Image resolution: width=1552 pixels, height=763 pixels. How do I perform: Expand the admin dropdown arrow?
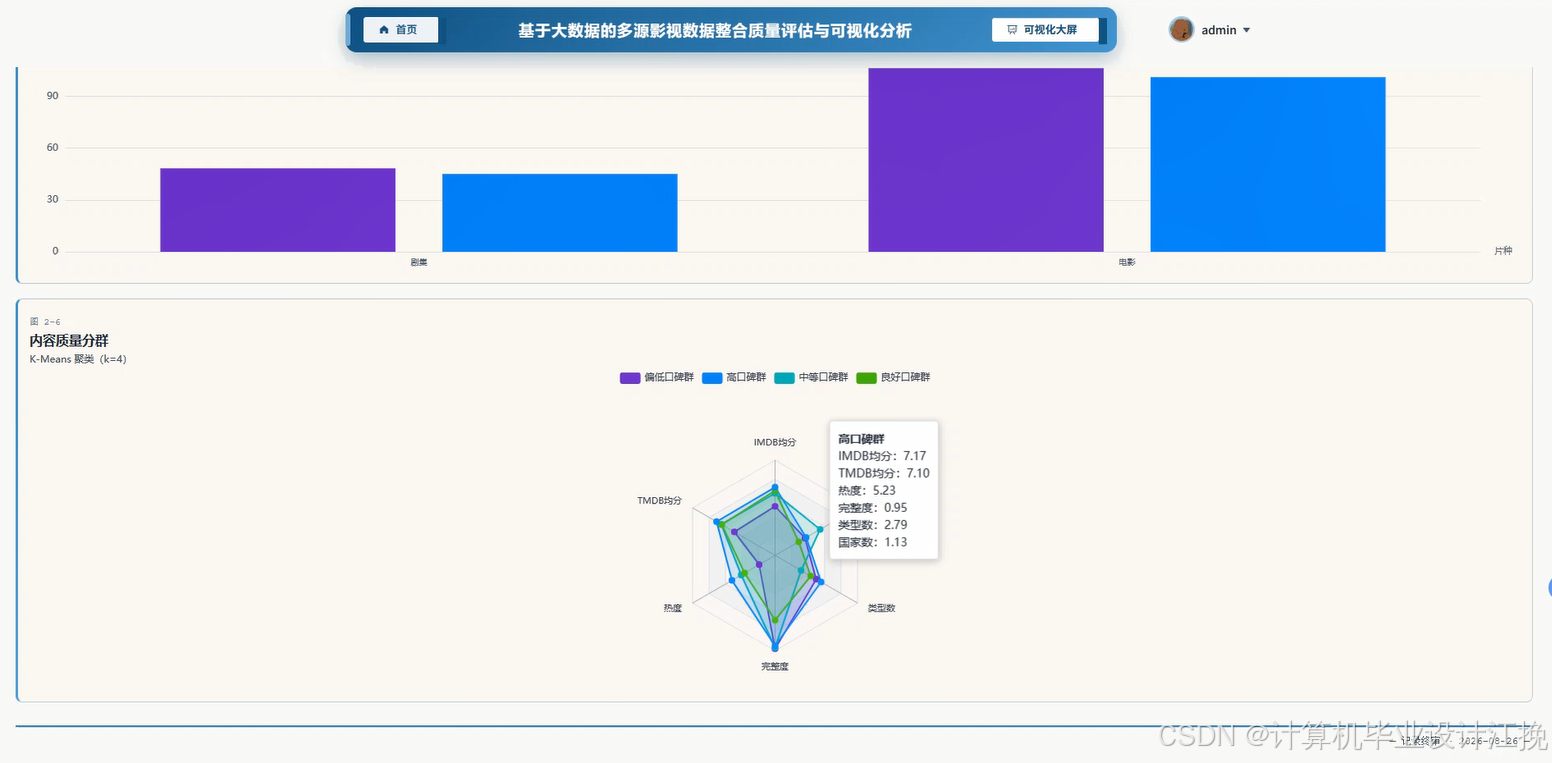coord(1246,30)
